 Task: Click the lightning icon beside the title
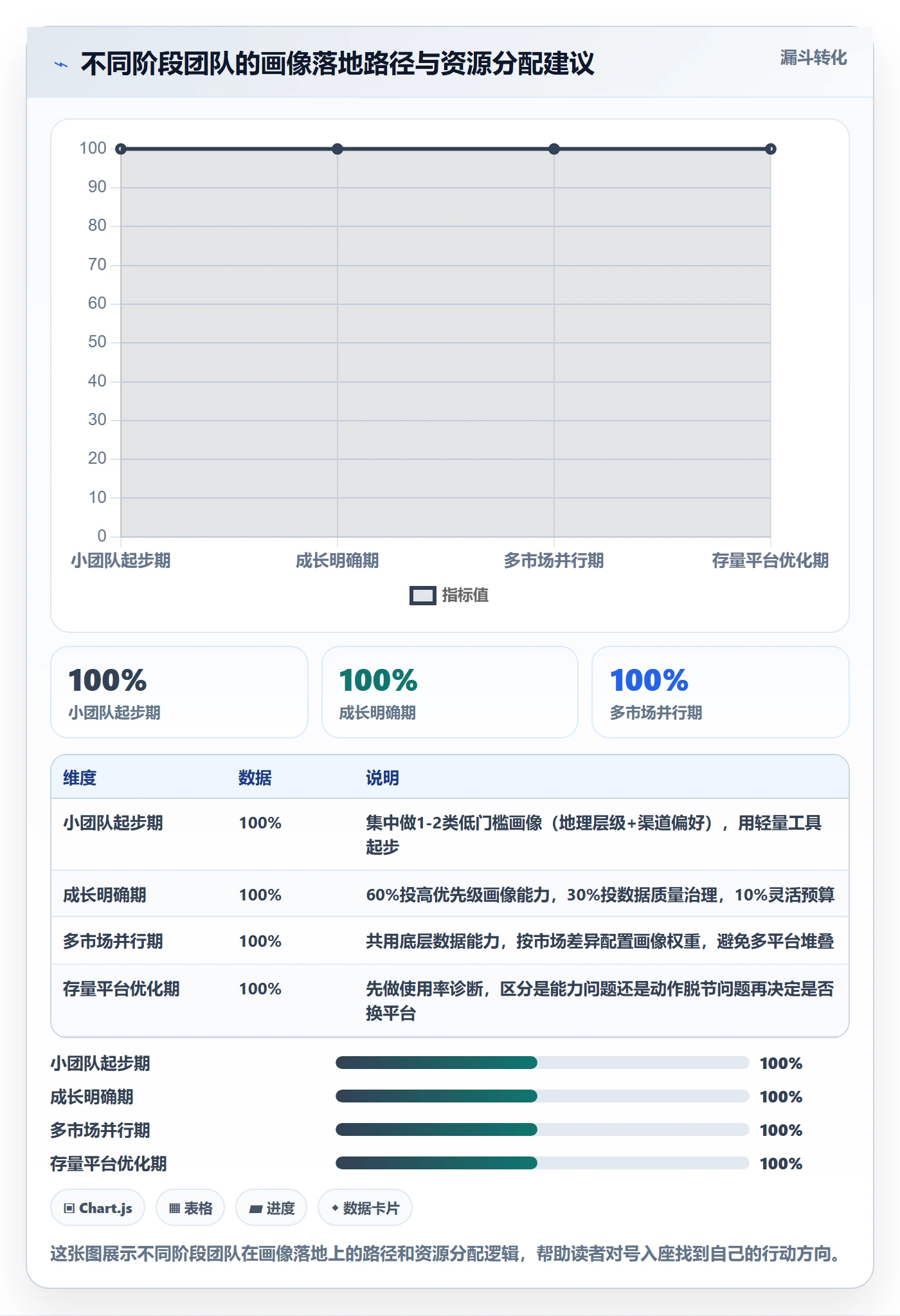61,64
